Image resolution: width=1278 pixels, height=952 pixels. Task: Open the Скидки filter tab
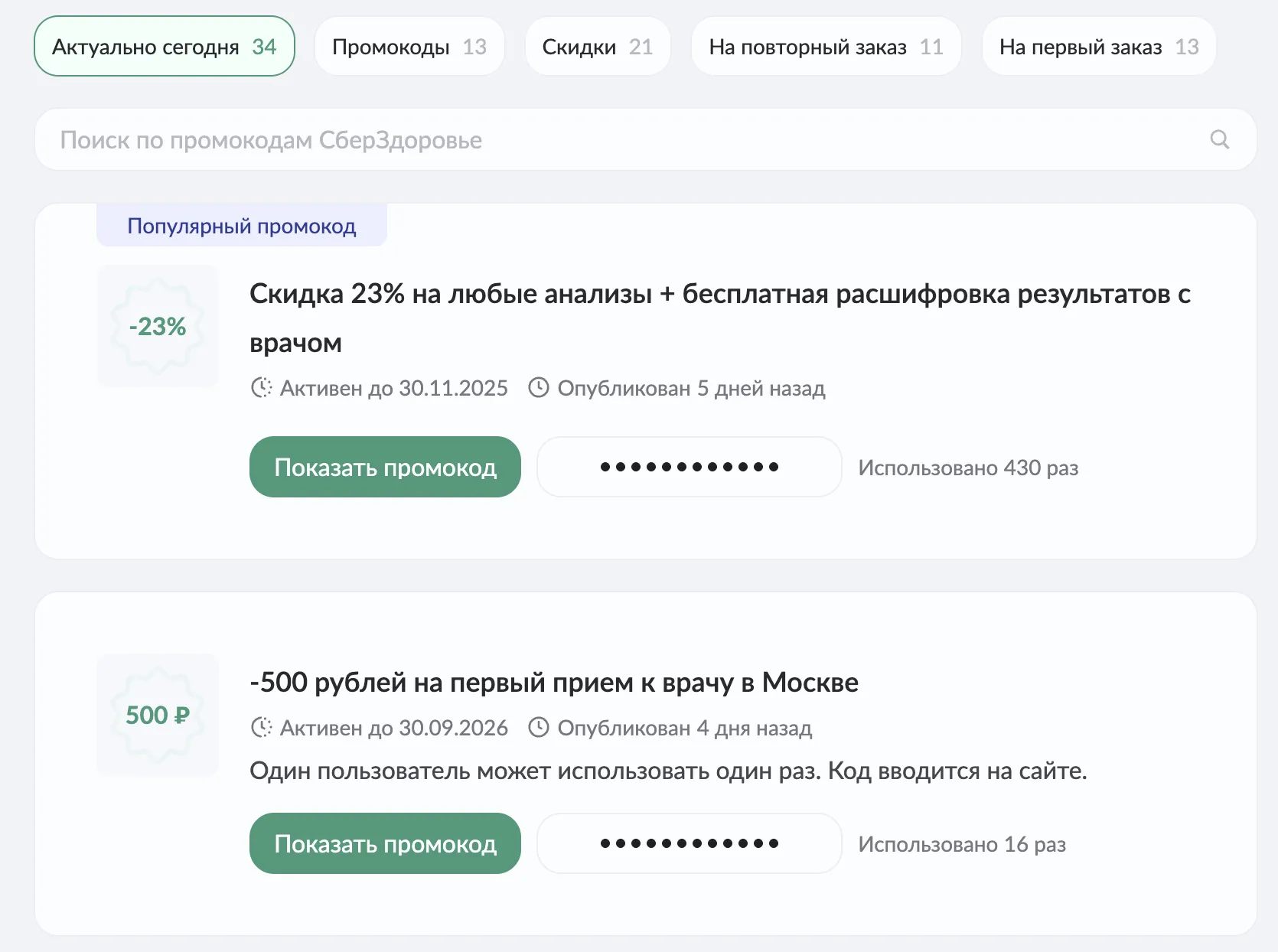click(598, 47)
